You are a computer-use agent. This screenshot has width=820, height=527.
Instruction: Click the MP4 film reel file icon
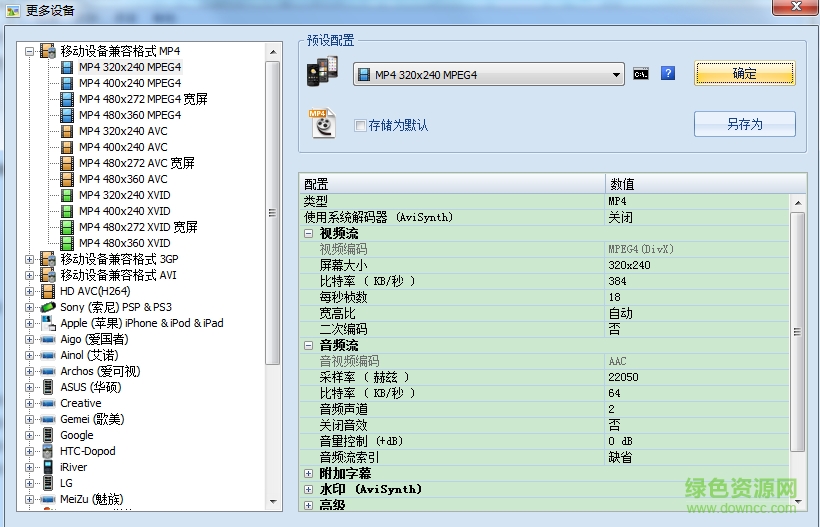tap(323, 123)
